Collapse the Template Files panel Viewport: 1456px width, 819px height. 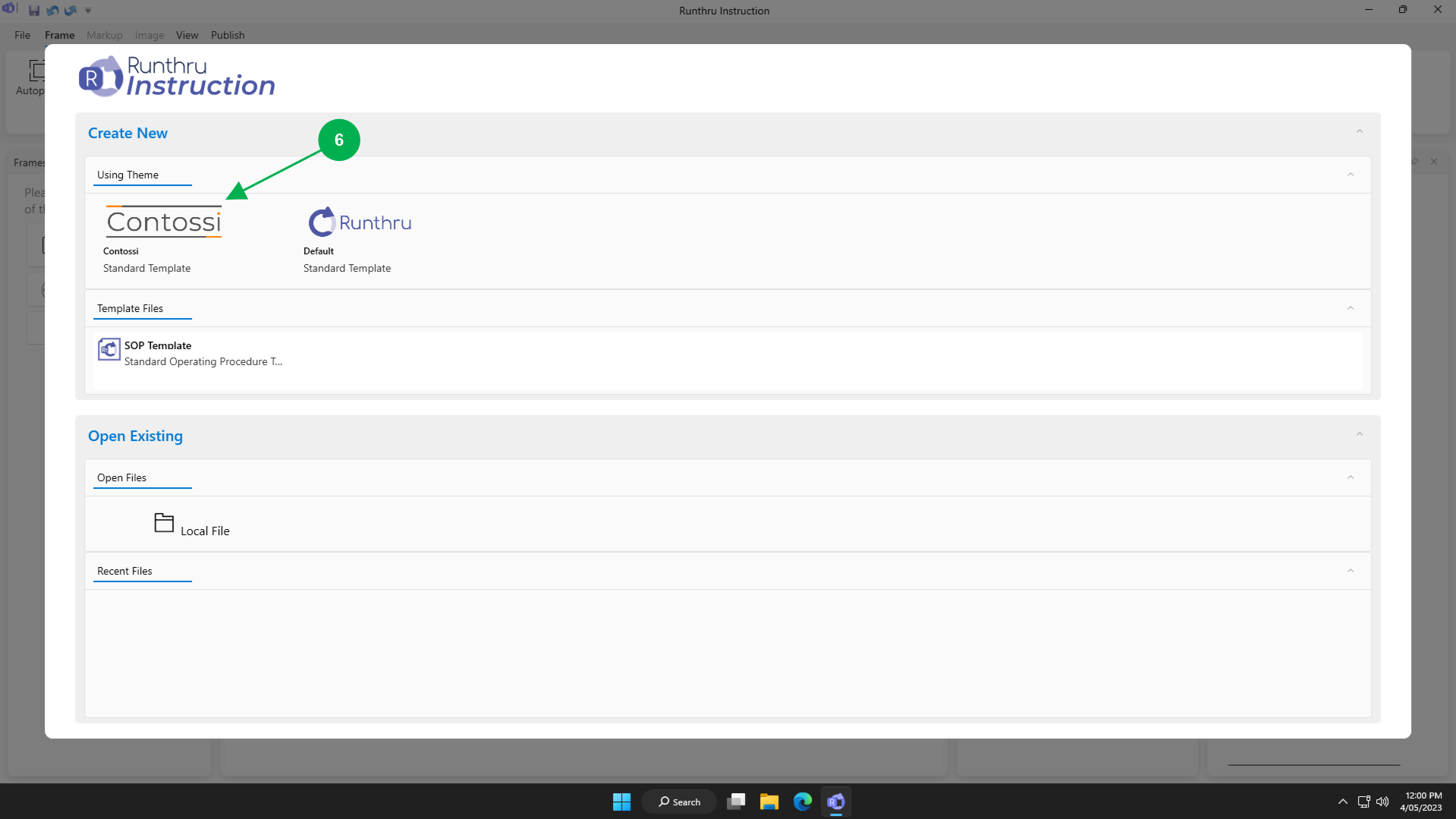coord(1350,308)
